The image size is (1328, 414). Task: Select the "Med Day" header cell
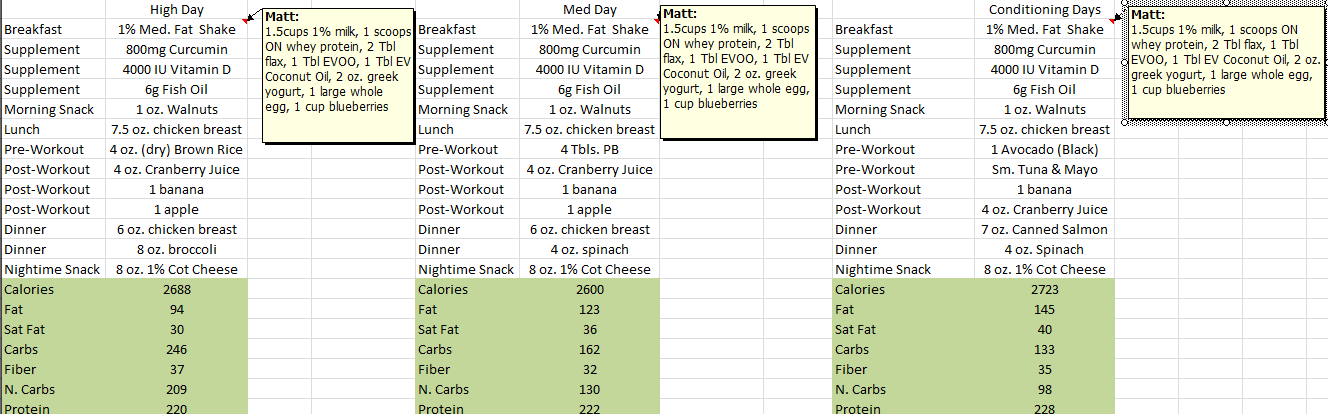[589, 10]
